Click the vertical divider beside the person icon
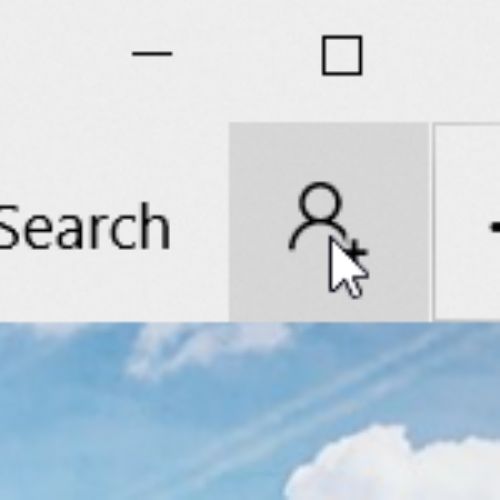This screenshot has height=500, width=500. [433, 222]
